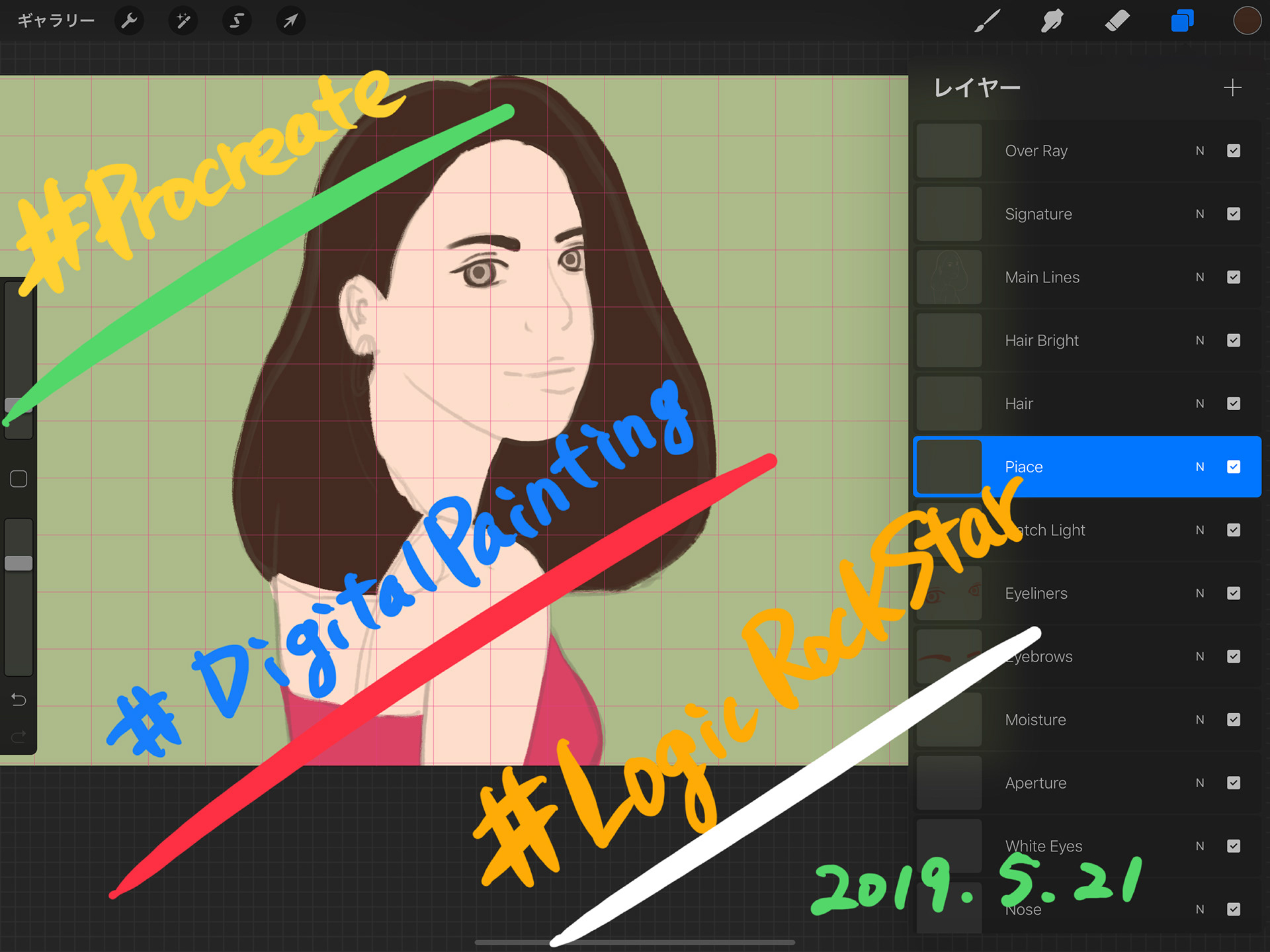Hide the Over Ray layer
This screenshot has width=1270, height=952.
pos(1234,151)
